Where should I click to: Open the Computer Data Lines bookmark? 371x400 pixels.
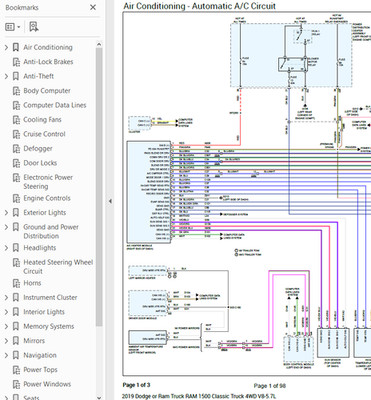point(55,105)
